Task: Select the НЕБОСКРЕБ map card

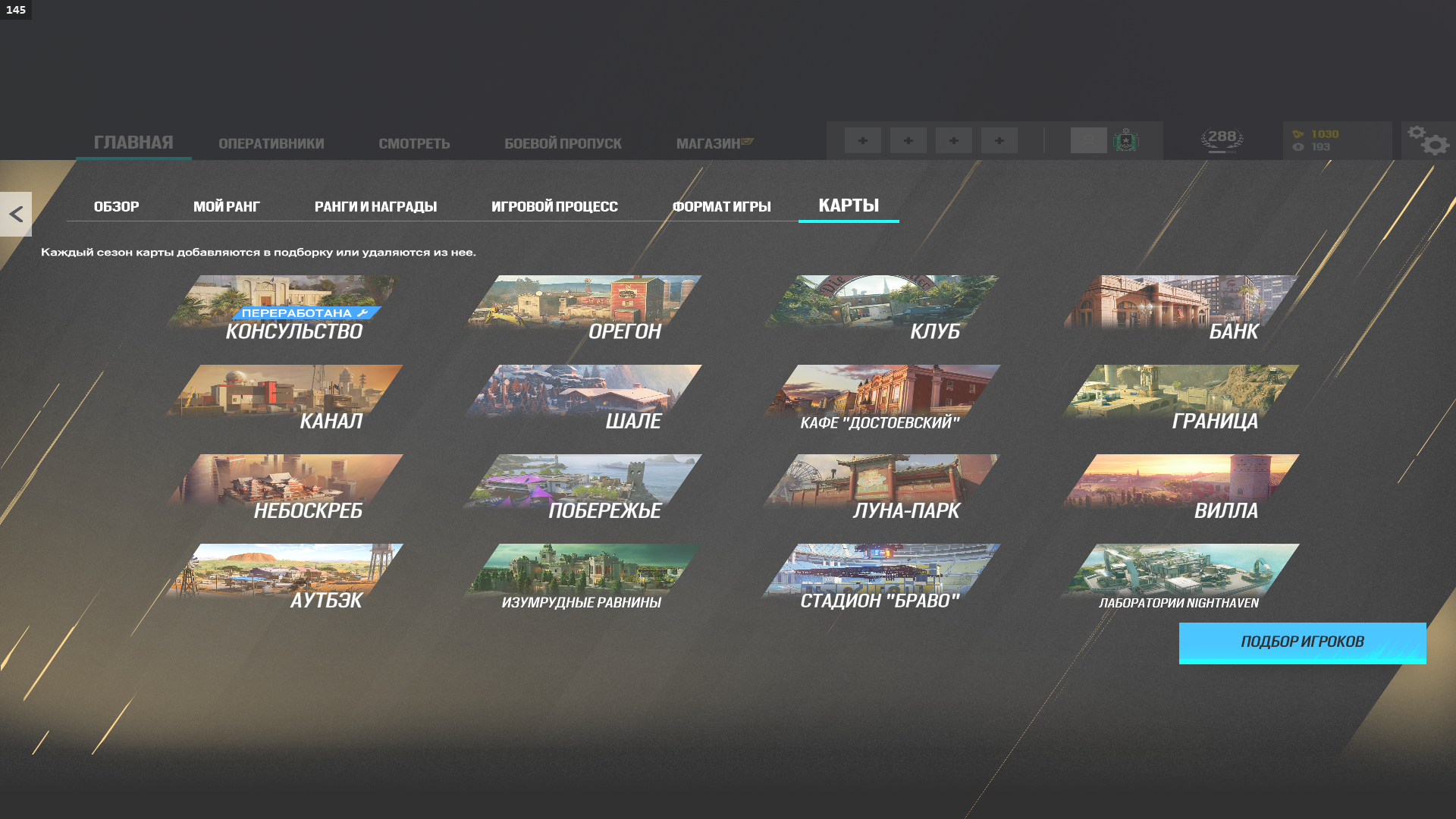Action: click(284, 488)
